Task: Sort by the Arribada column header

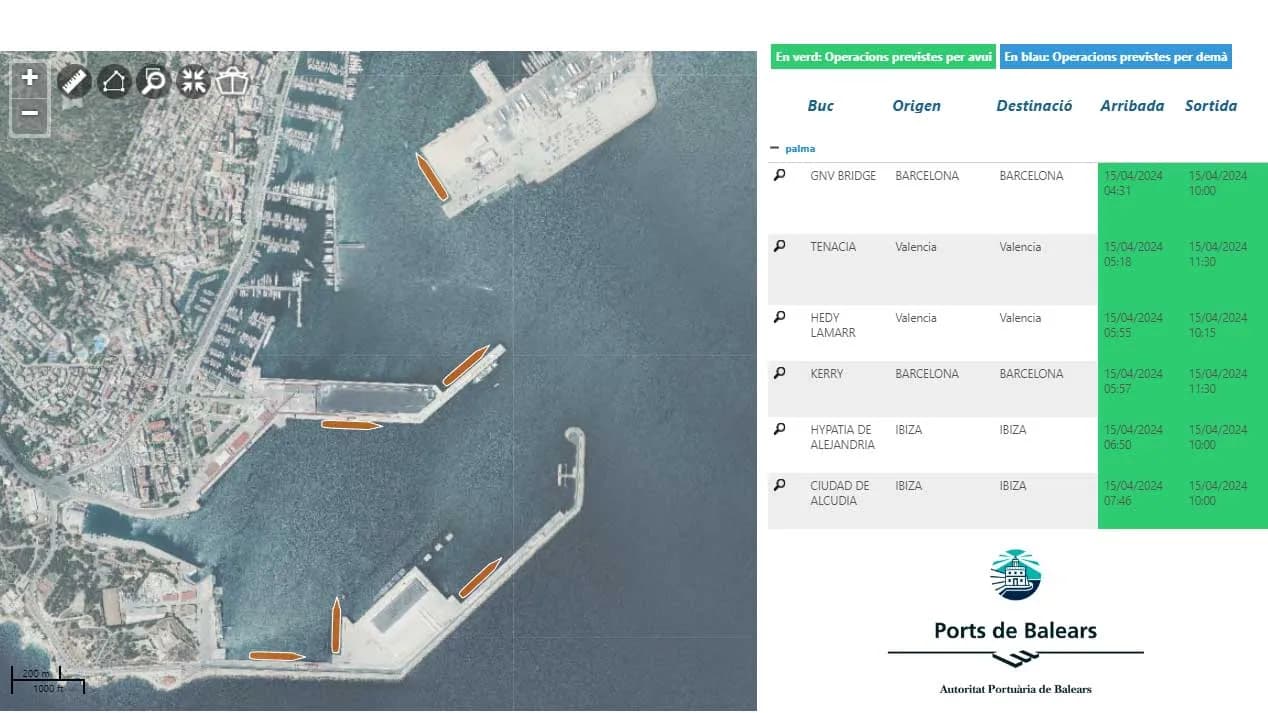Action: pyautogui.click(x=1132, y=106)
